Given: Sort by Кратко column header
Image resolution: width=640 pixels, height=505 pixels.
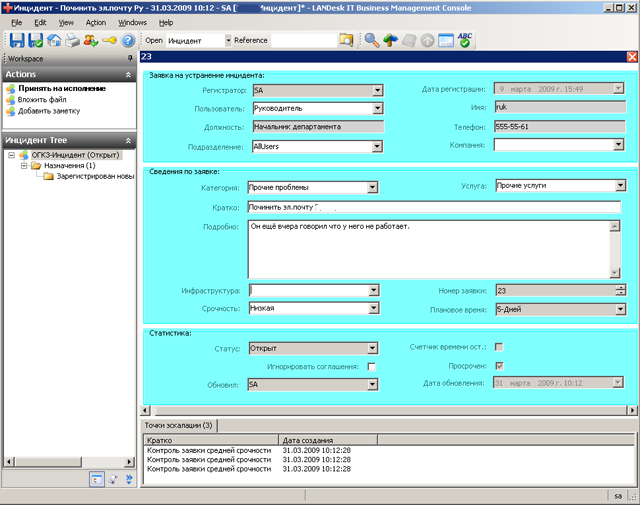Looking at the screenshot, I should [211, 440].
